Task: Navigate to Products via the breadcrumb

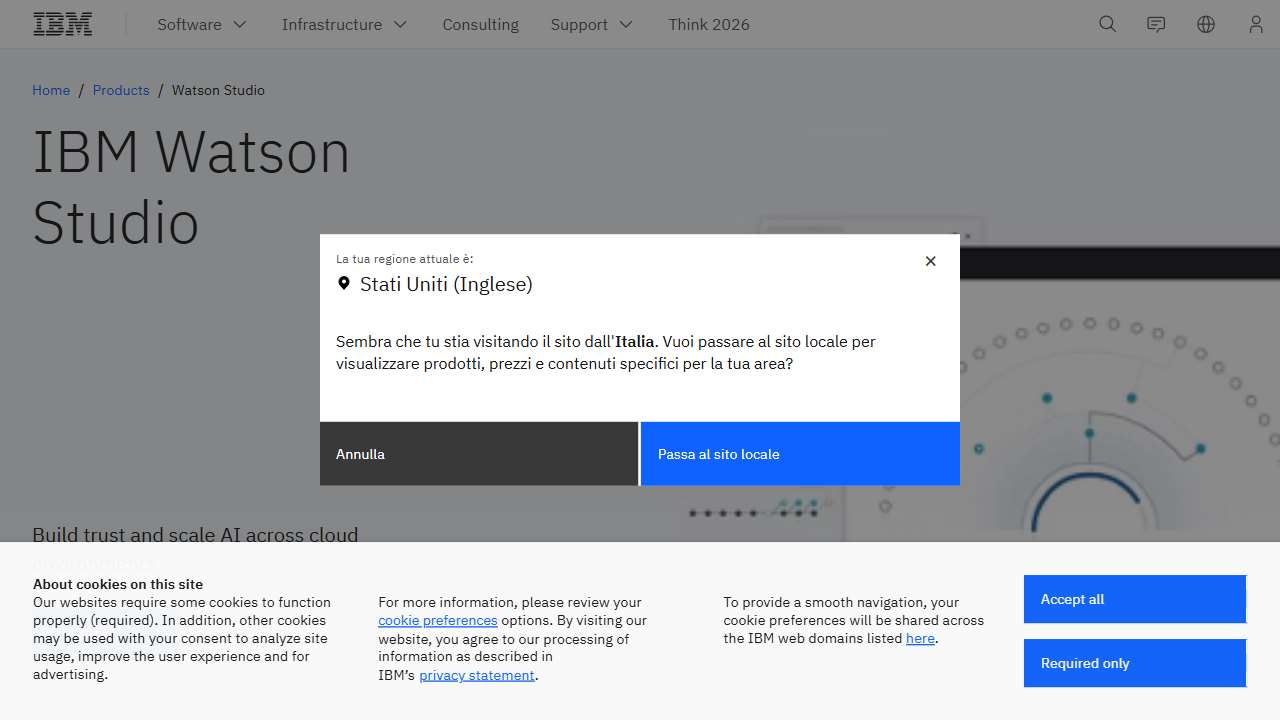Action: tap(121, 90)
